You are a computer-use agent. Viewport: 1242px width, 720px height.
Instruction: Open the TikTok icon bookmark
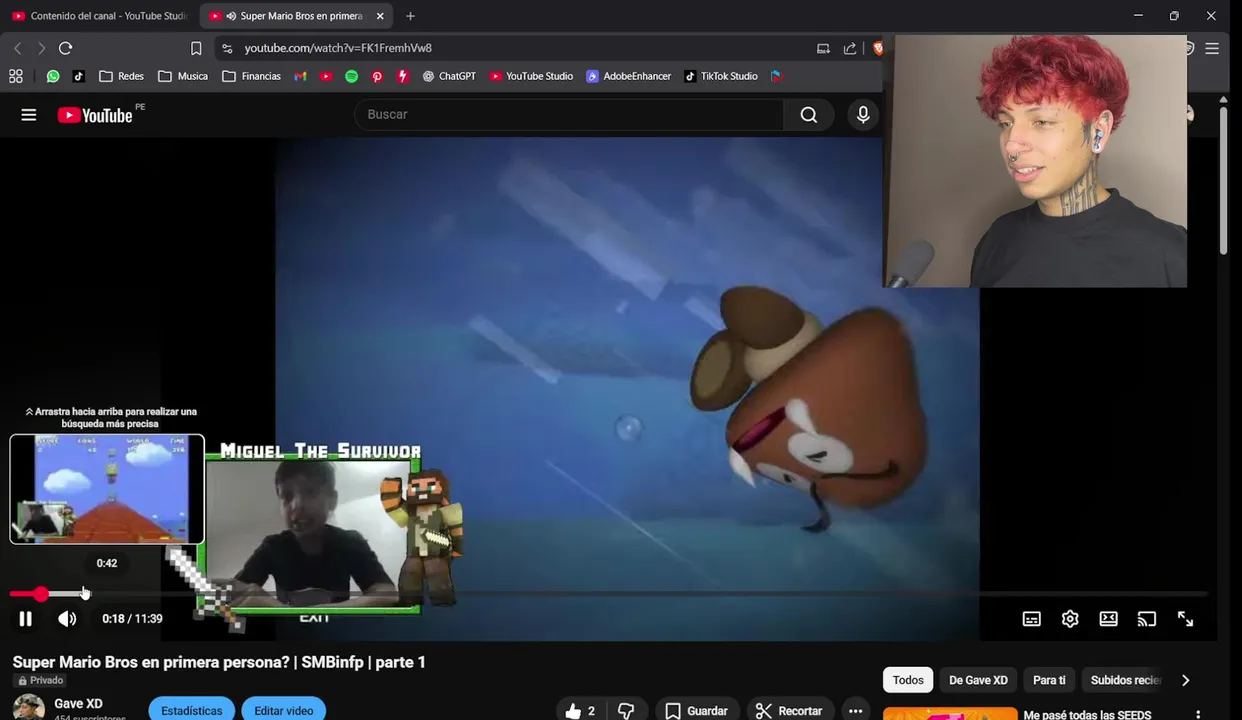[x=78, y=76]
